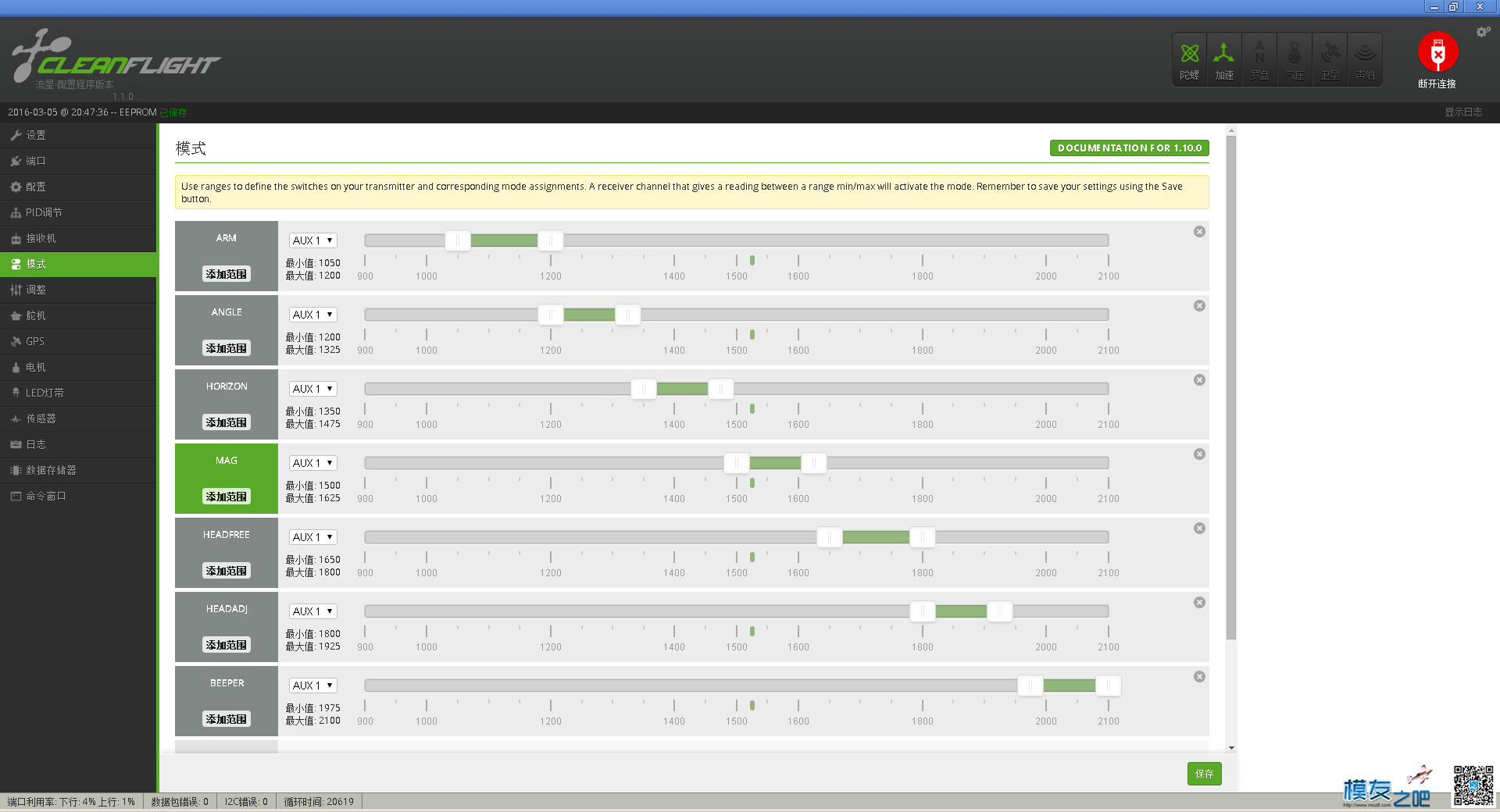Open the 配置 configuration tab
The width and height of the screenshot is (1500, 812).
[x=78, y=187]
